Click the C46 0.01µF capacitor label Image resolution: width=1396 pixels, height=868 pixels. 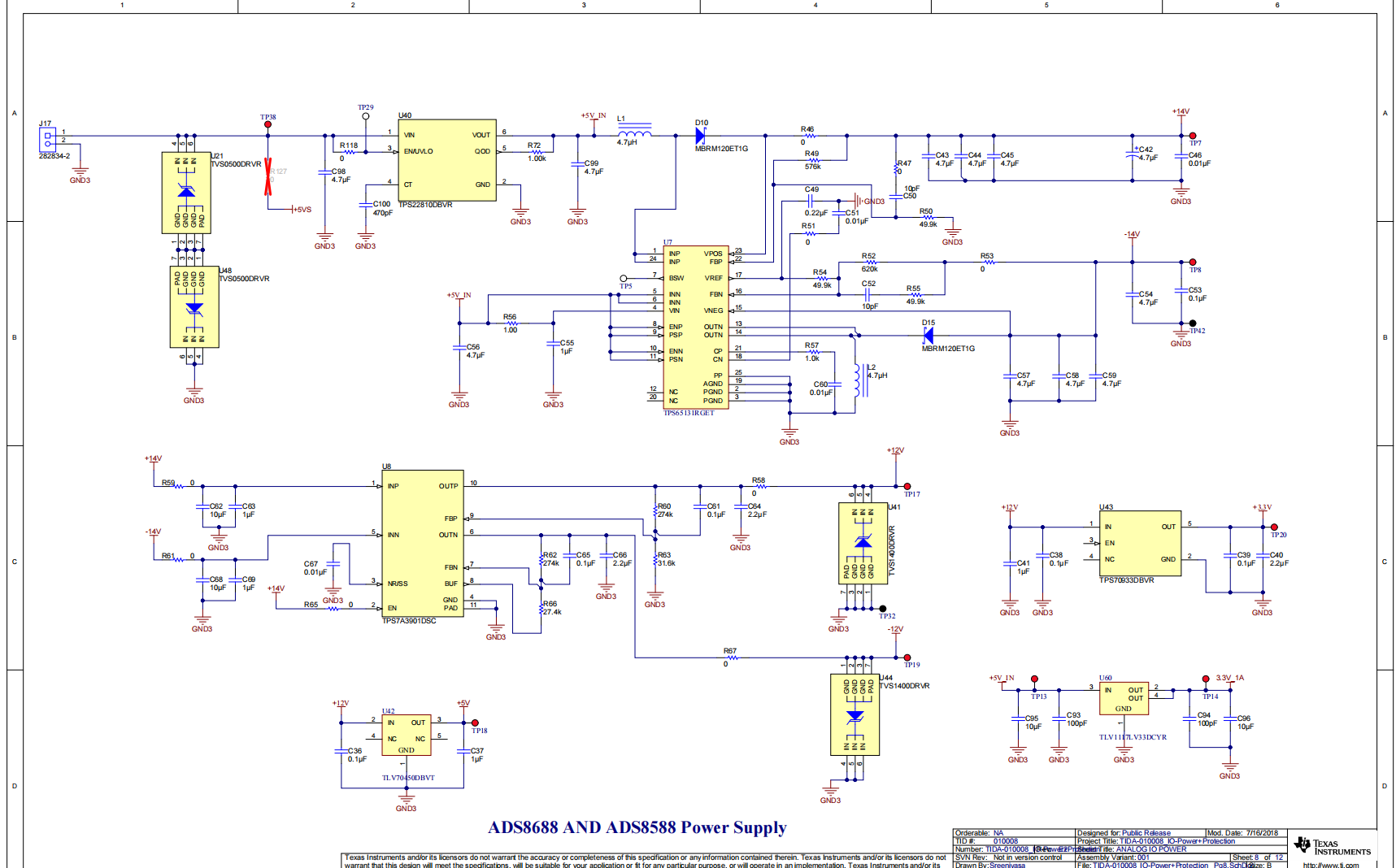coord(1199,159)
